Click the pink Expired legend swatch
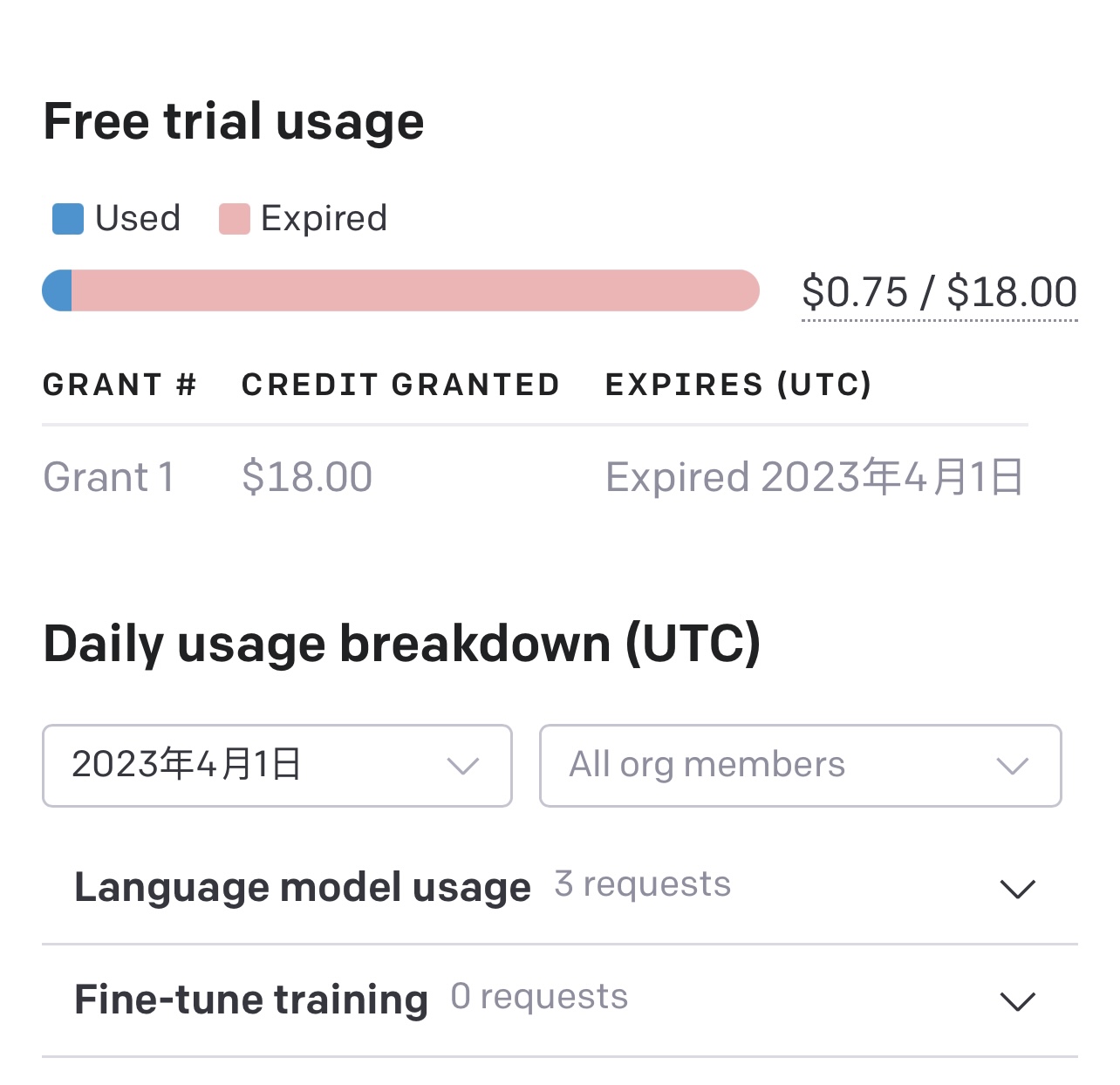The height and width of the screenshot is (1085, 1120). pos(236,218)
